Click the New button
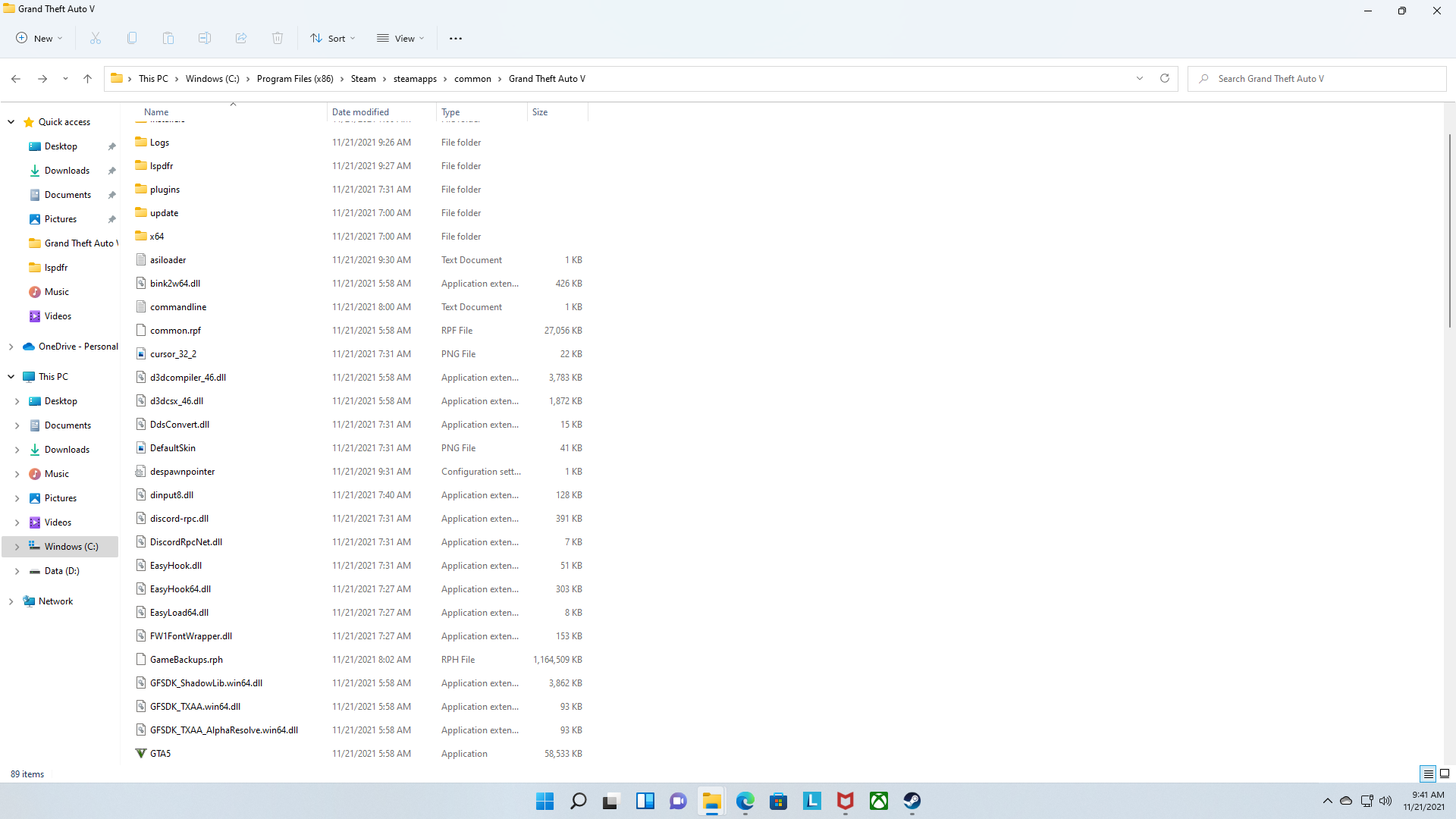 (39, 38)
